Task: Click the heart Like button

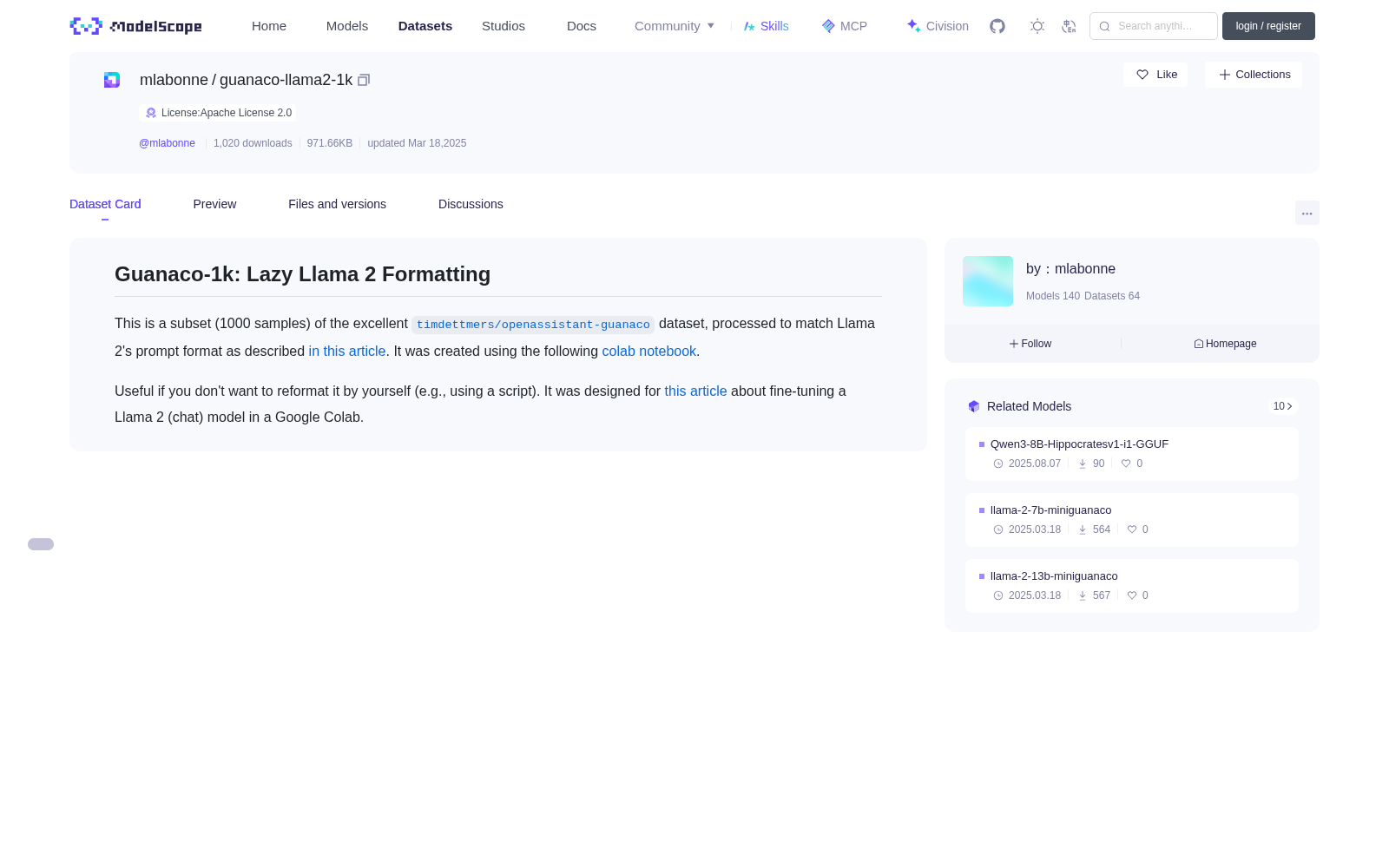Action: point(1155,75)
